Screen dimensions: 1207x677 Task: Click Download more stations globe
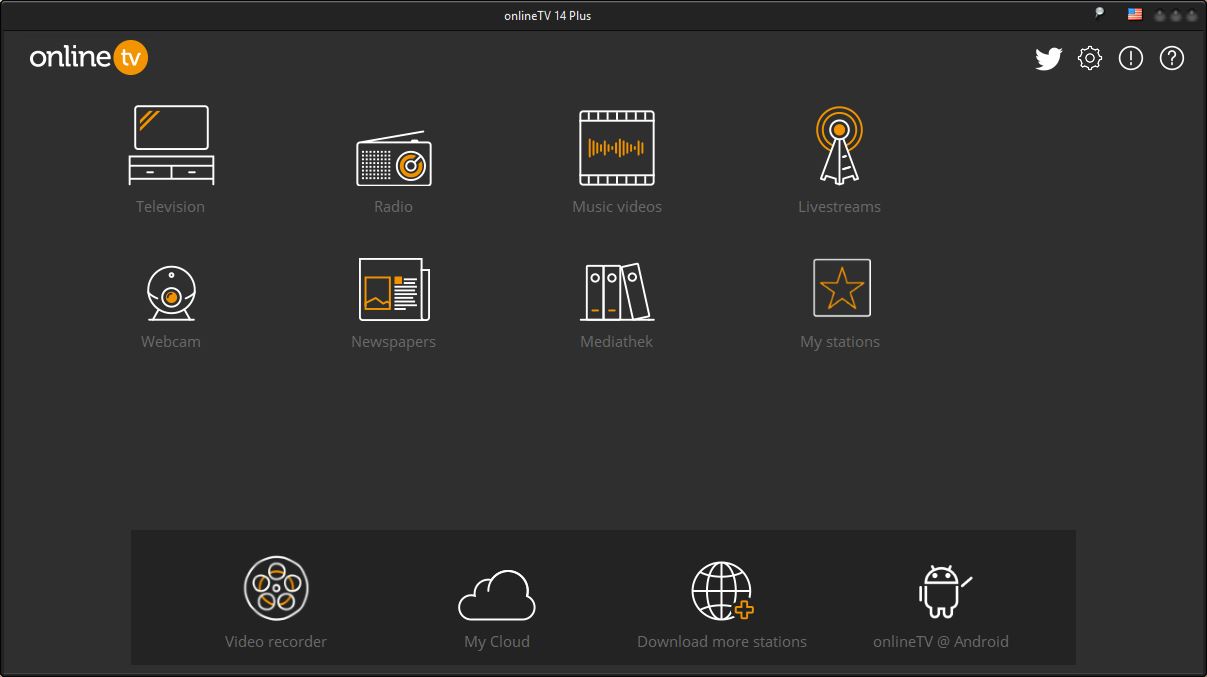coord(722,591)
